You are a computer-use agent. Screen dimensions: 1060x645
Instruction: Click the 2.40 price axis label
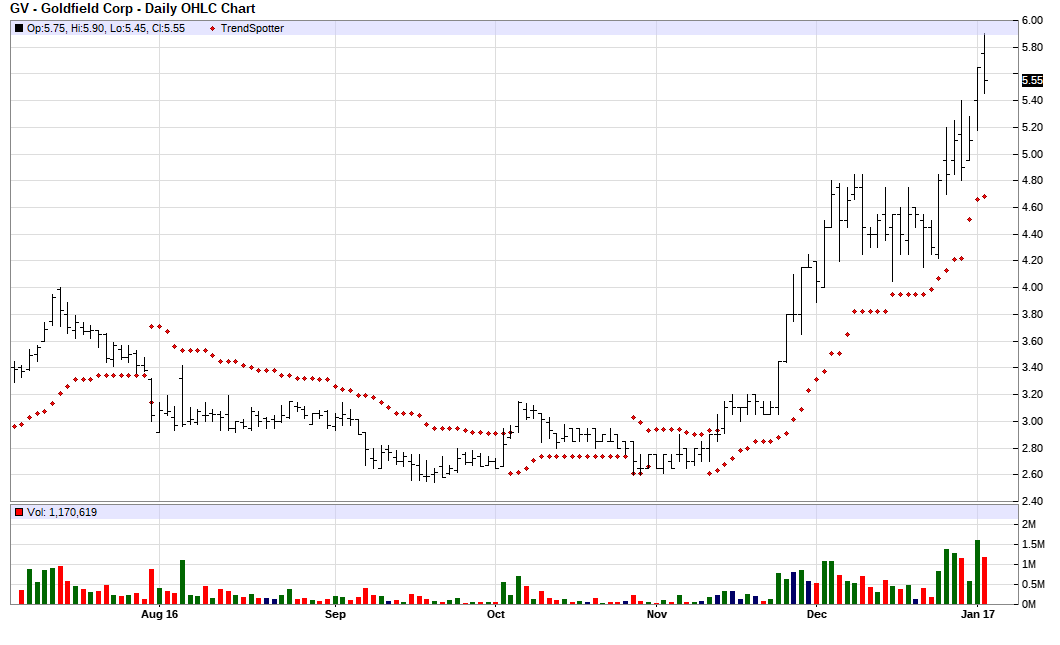coord(1032,502)
